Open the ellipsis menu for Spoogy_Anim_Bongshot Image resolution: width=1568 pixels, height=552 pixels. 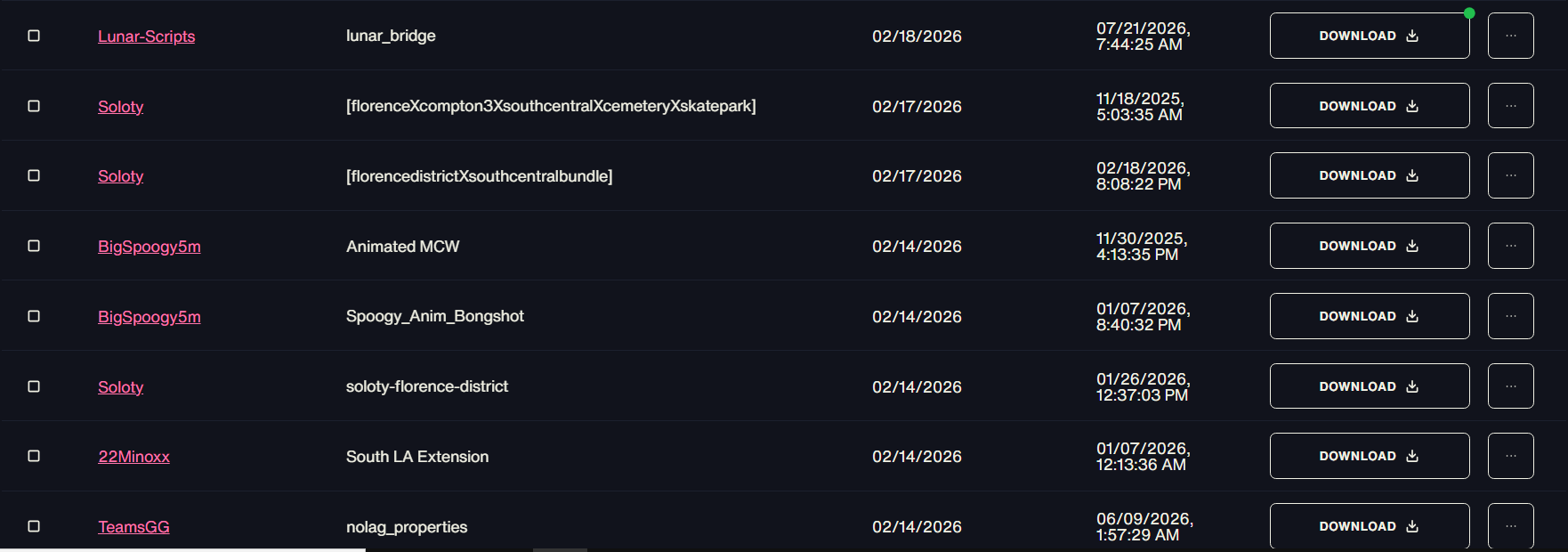coord(1510,316)
